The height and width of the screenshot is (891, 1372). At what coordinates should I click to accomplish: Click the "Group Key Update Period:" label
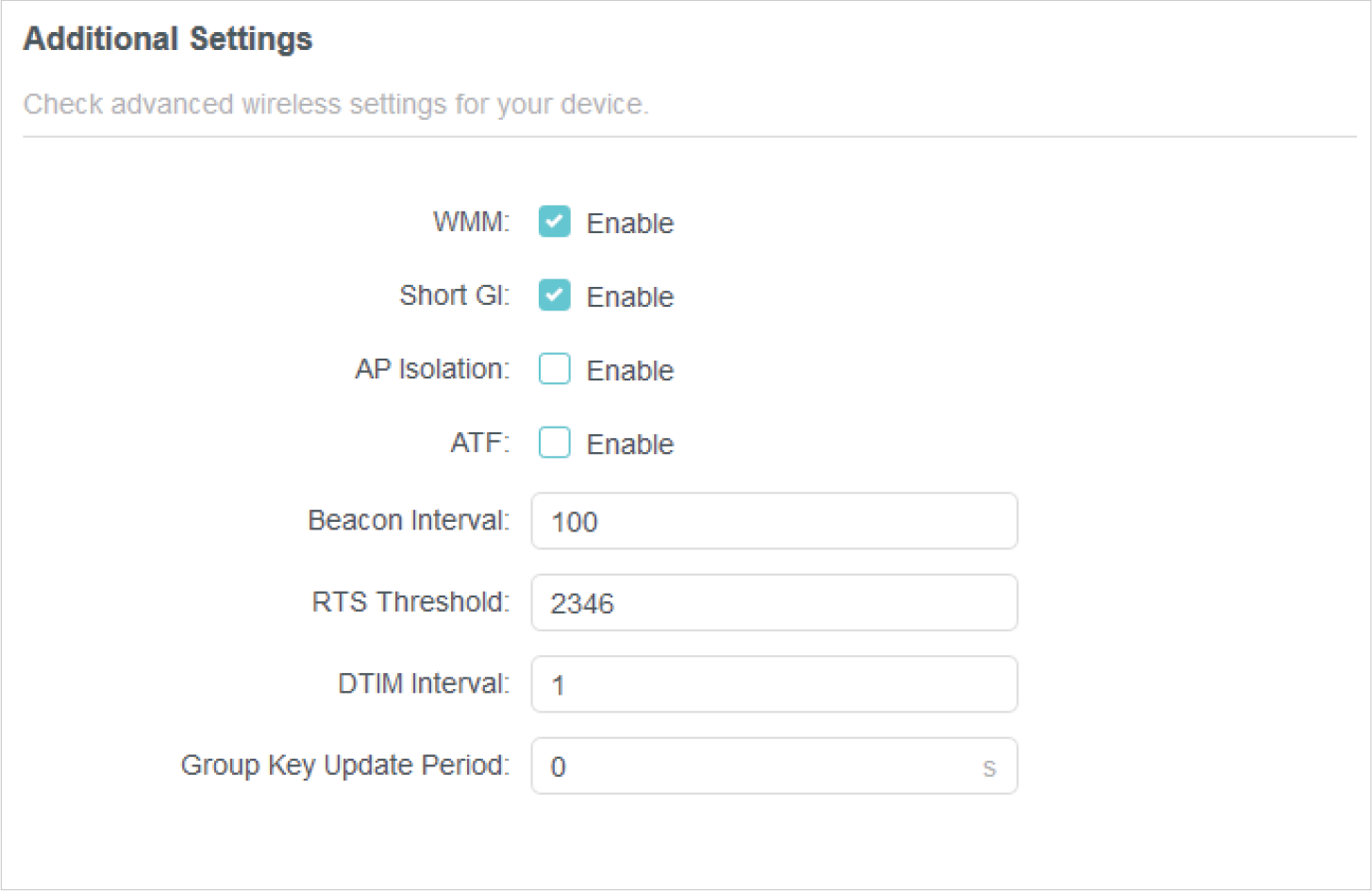(x=344, y=765)
